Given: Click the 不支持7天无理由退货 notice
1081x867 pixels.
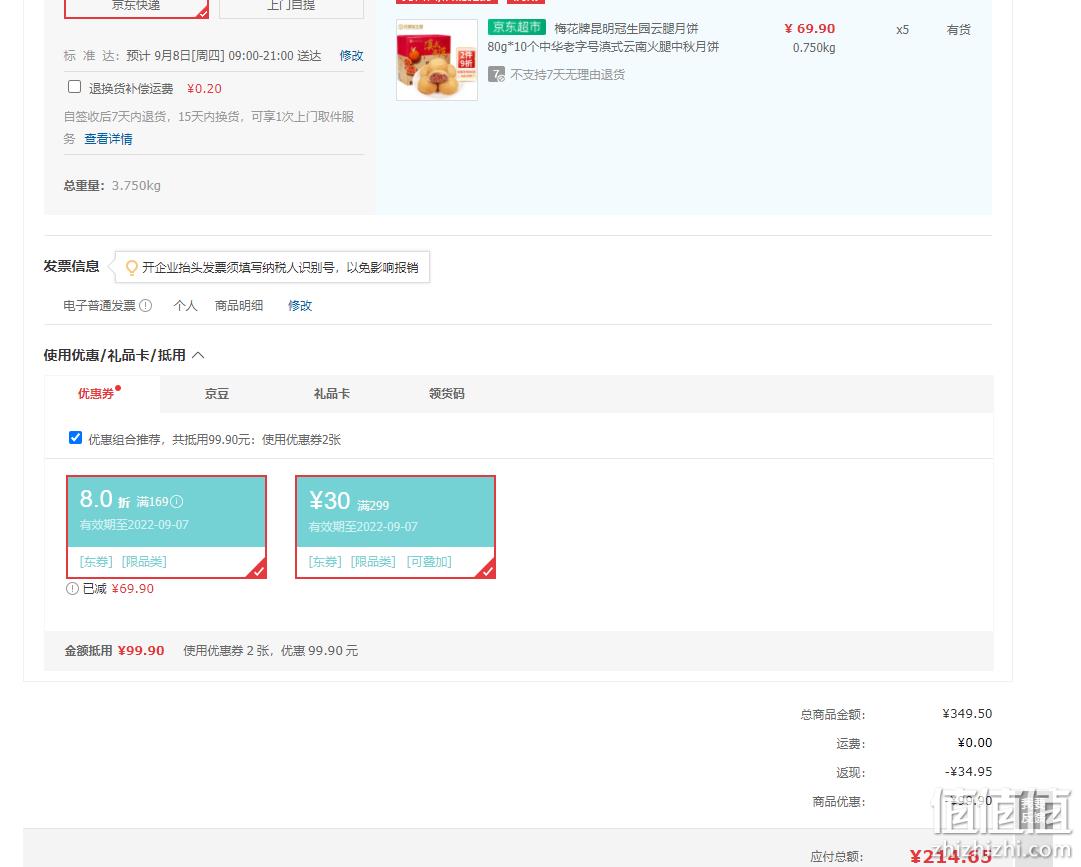Looking at the screenshot, I should pyautogui.click(x=567, y=74).
